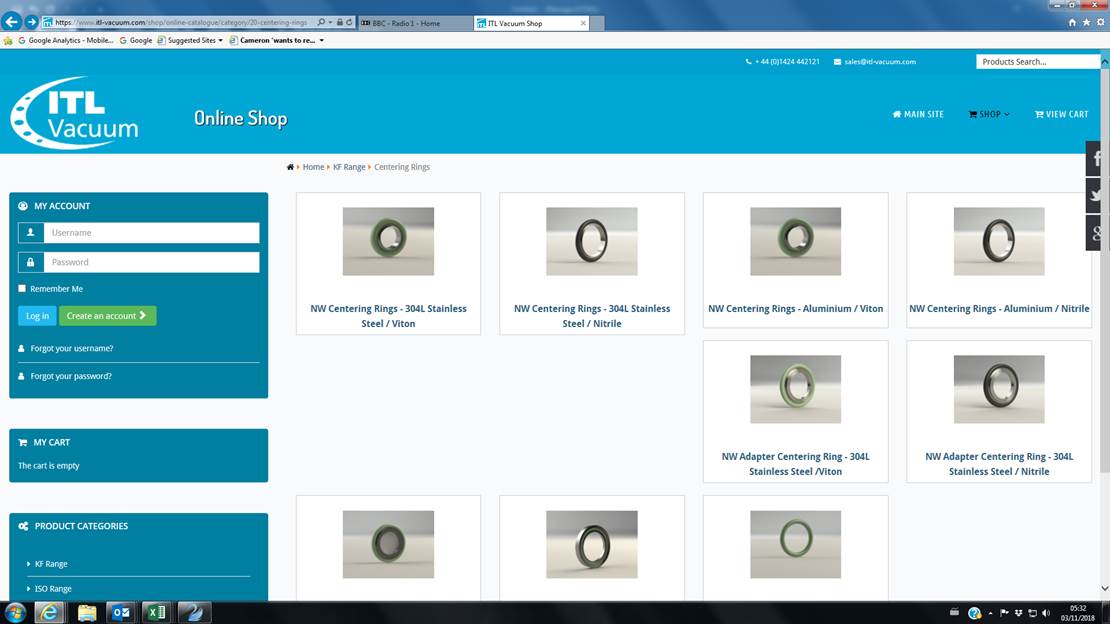This screenshot has height=624, width=1110.
Task: Click thumbnail of Aluminium / Nitrile ring
Action: tap(999, 242)
